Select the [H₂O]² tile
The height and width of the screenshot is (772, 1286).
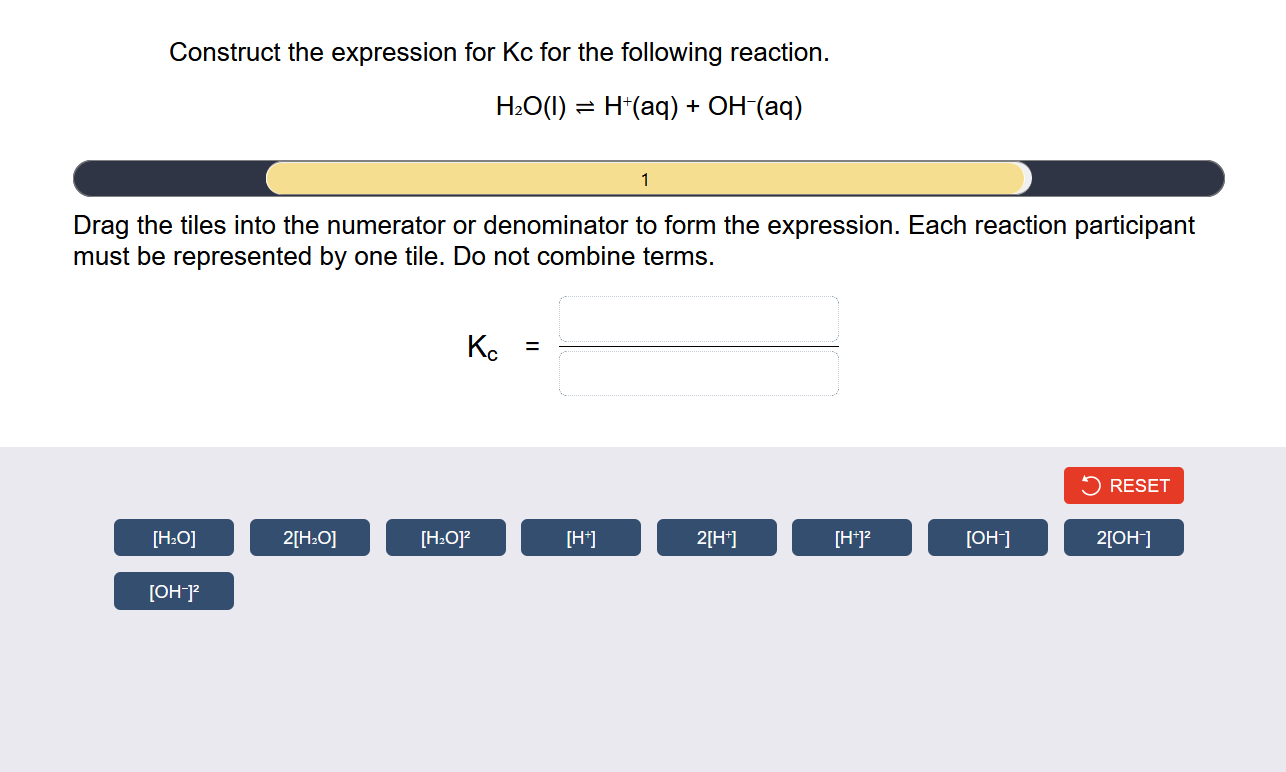click(445, 537)
